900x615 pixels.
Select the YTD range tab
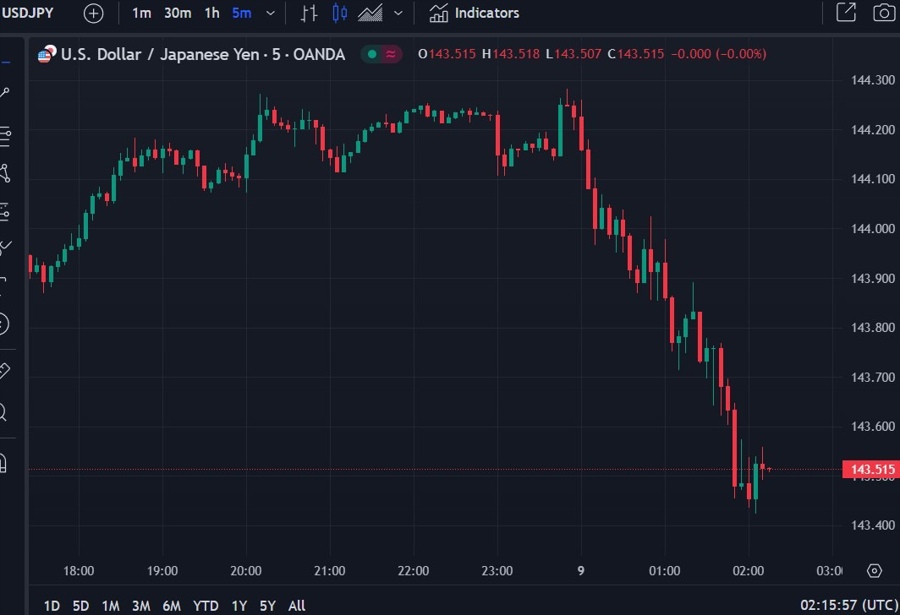[x=205, y=606]
